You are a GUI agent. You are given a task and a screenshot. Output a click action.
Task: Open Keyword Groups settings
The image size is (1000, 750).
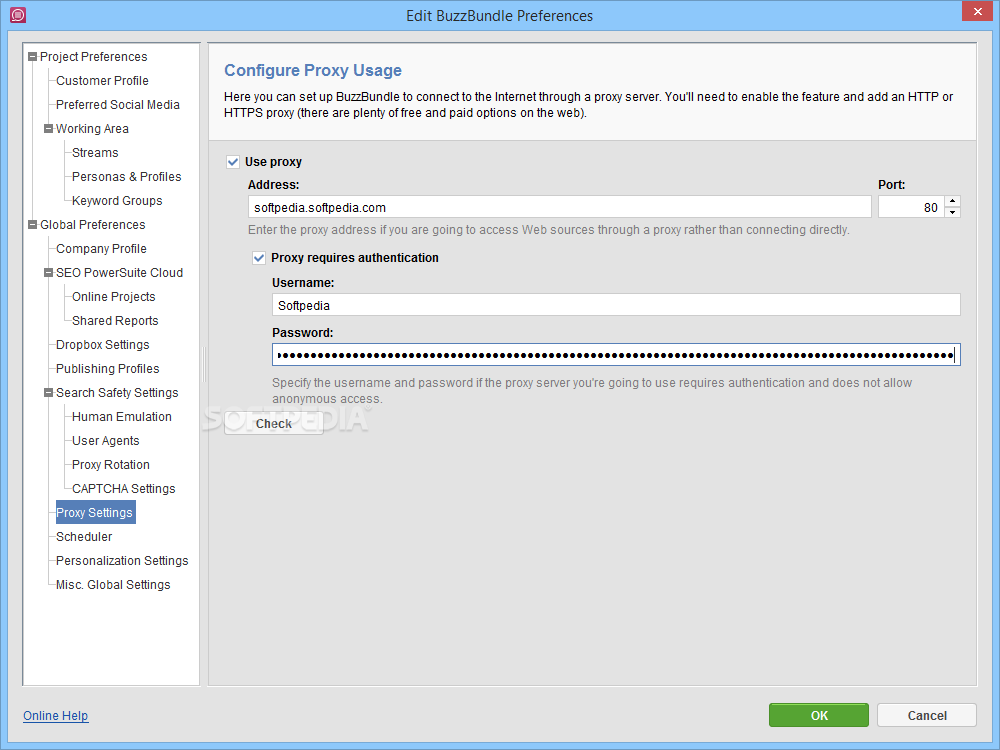point(117,201)
